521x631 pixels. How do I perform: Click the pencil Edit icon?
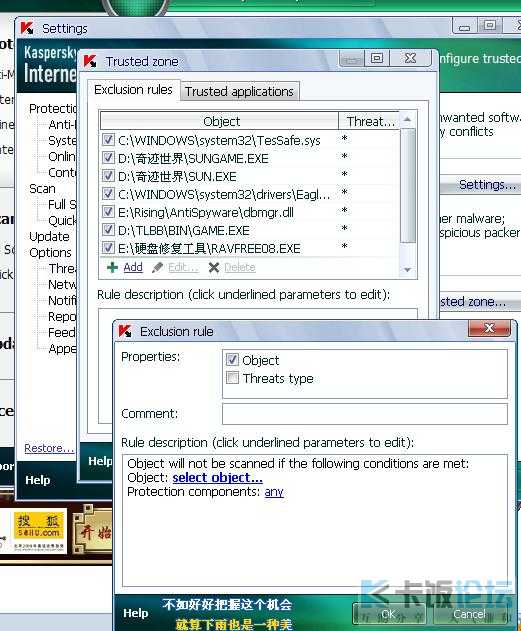pyautogui.click(x=157, y=268)
